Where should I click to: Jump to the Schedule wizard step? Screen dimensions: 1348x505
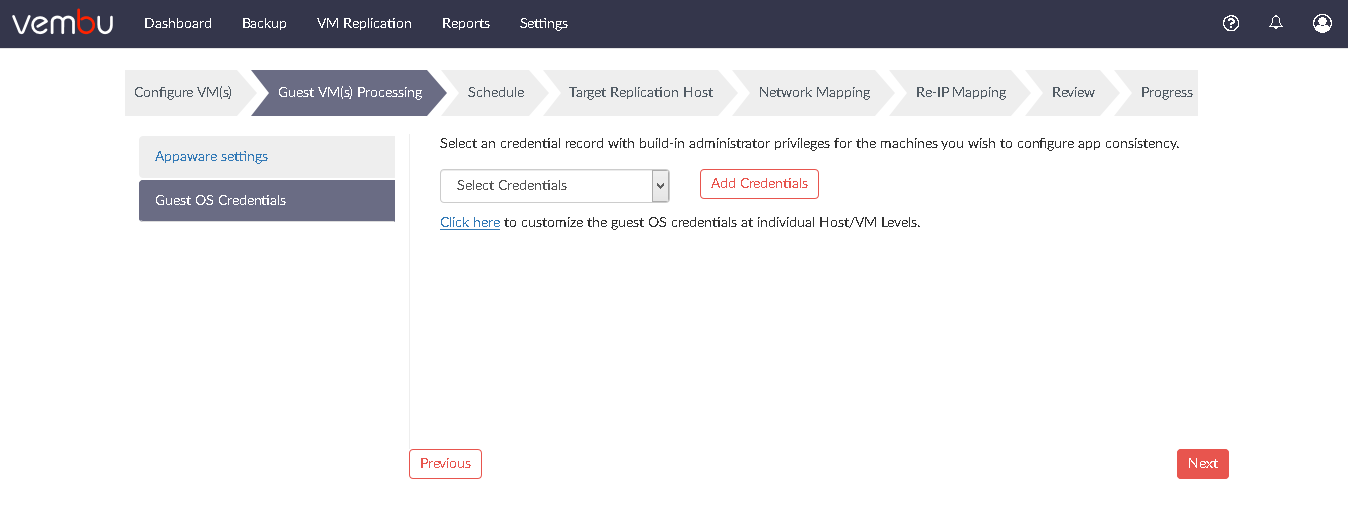(496, 92)
